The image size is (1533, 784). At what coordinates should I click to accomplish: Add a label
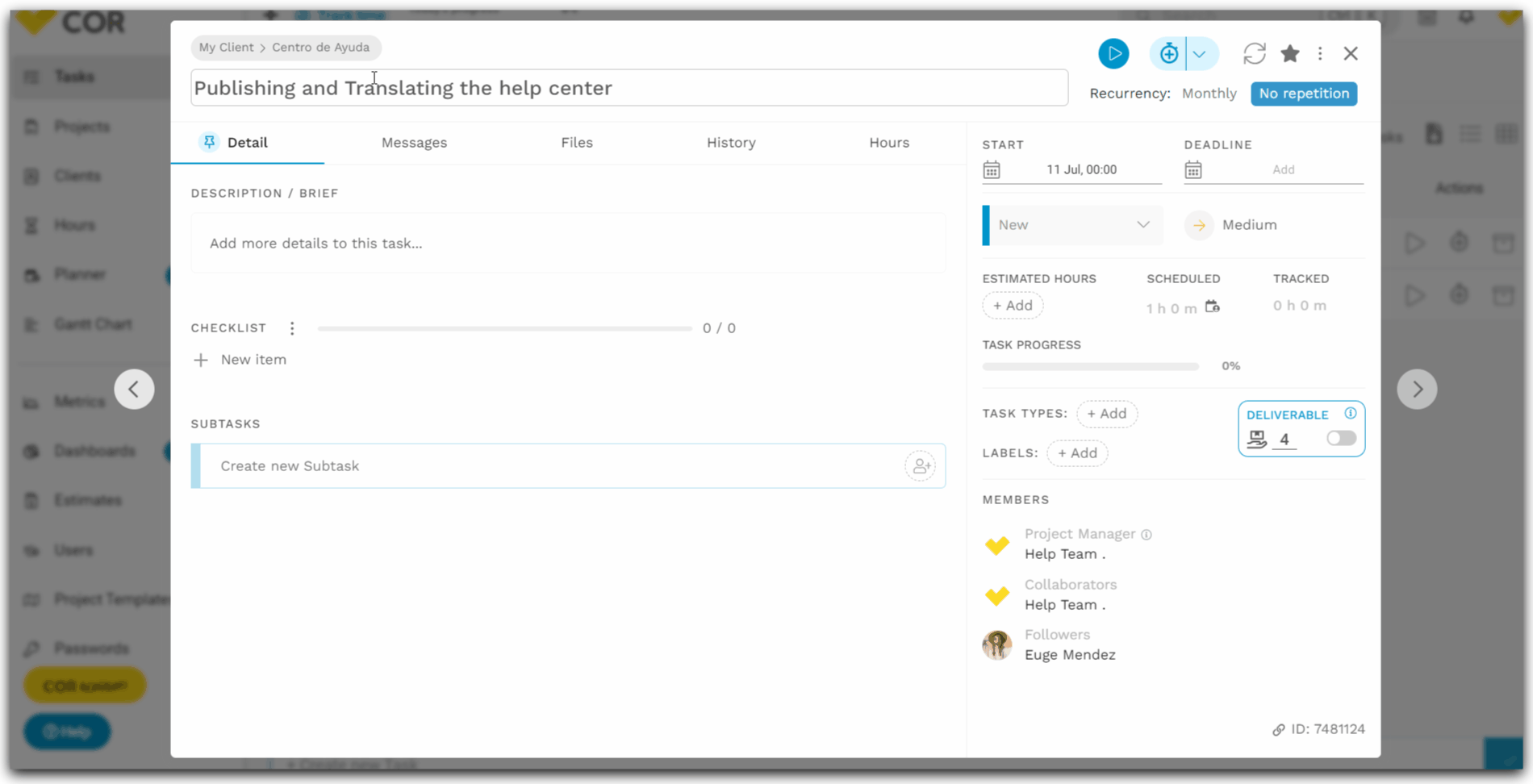coord(1077,453)
